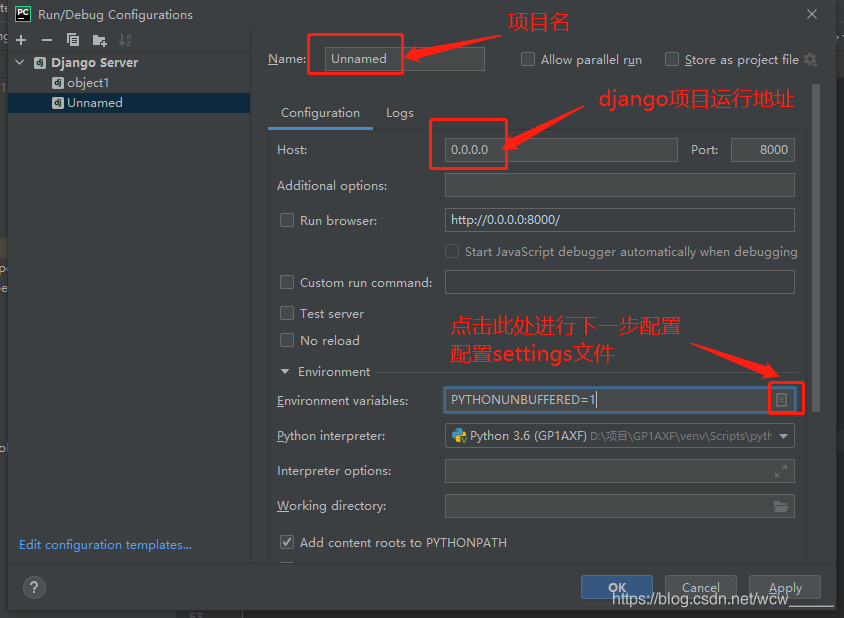Click Django icon beside object1
Viewport: 844px width, 618px height.
click(x=58, y=83)
